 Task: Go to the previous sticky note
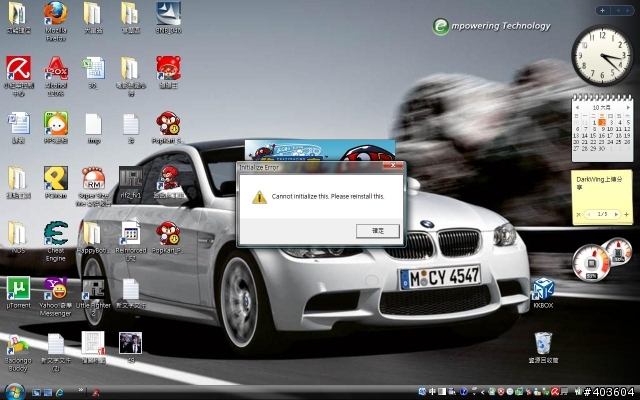[589, 214]
